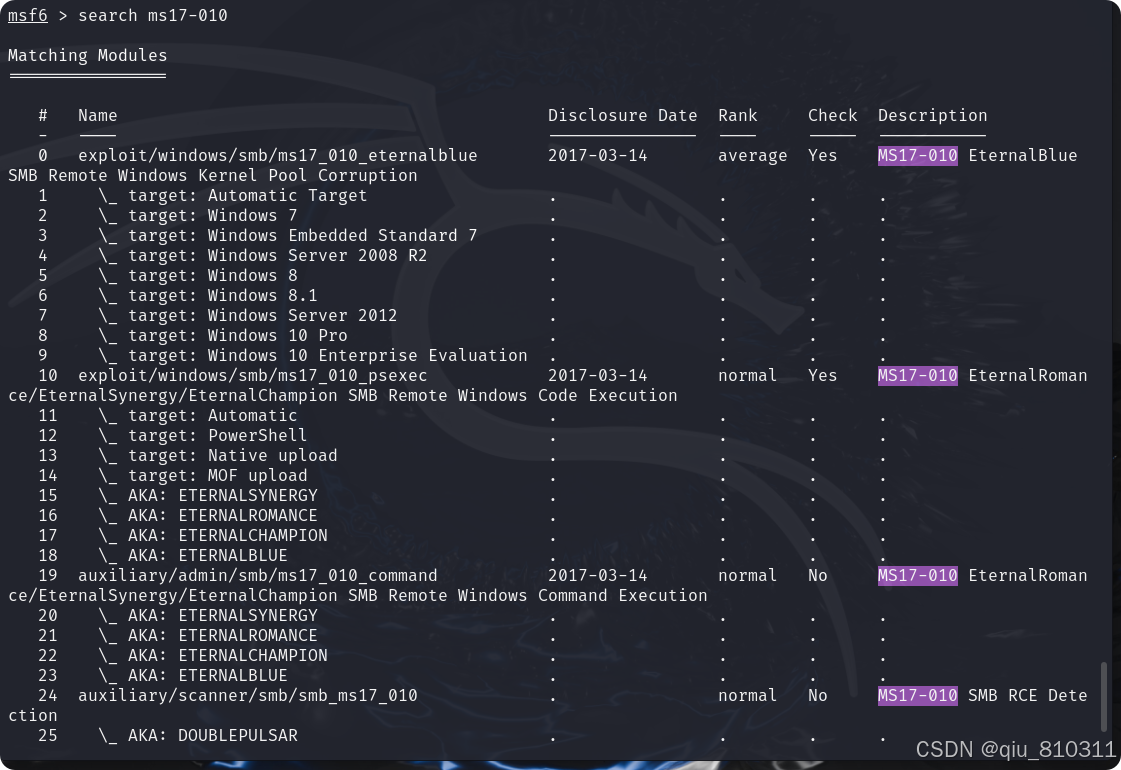This screenshot has height=770, width=1121.
Task: Click 'target: Windows Server 2012' row
Action: click(x=247, y=315)
